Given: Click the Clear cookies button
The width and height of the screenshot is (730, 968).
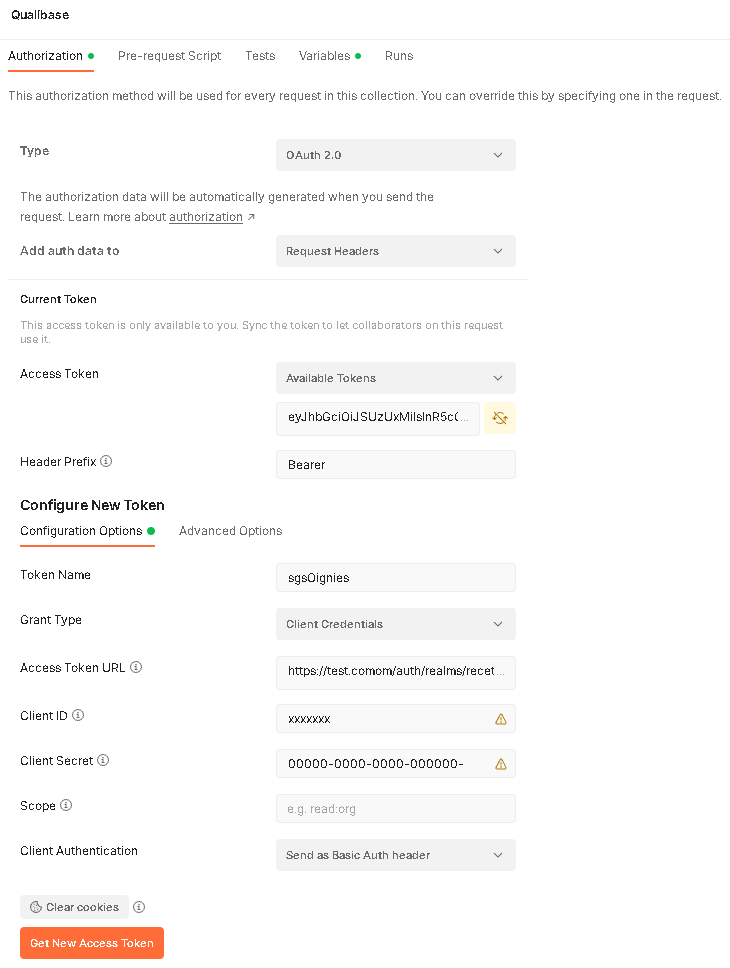Looking at the screenshot, I should click(x=74, y=906).
